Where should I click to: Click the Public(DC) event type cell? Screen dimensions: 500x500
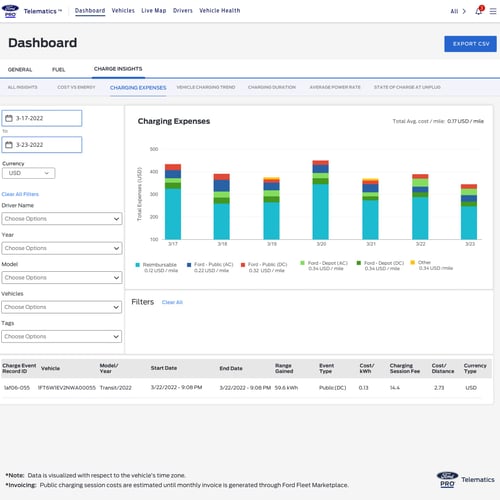pos(333,388)
